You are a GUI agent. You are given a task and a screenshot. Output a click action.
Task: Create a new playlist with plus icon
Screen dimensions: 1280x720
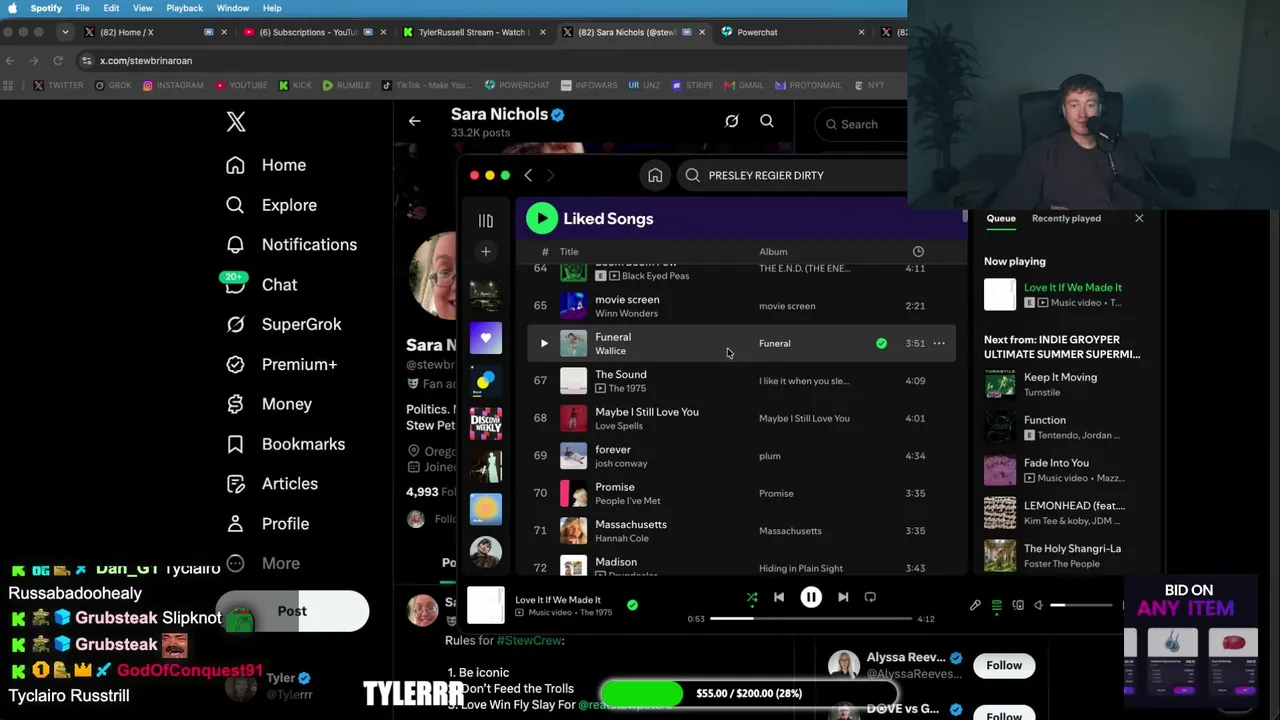(x=486, y=252)
